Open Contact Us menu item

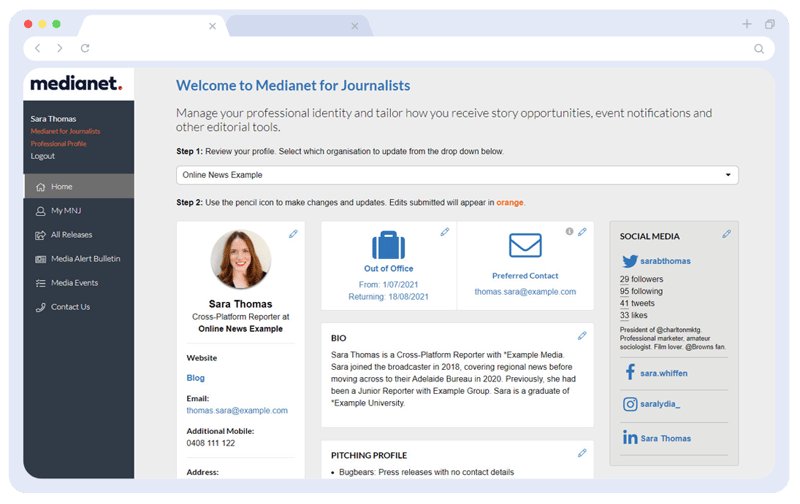pyautogui.click(x=79, y=307)
